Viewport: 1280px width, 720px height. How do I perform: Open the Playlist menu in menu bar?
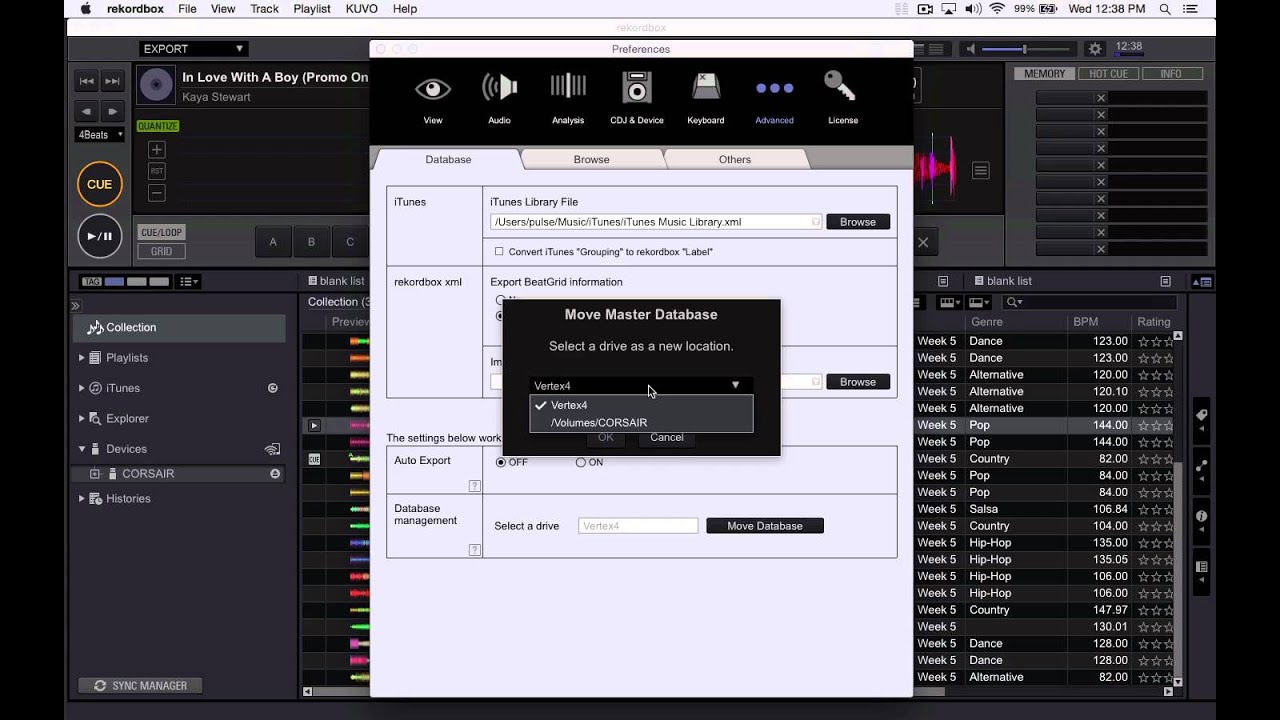(312, 9)
